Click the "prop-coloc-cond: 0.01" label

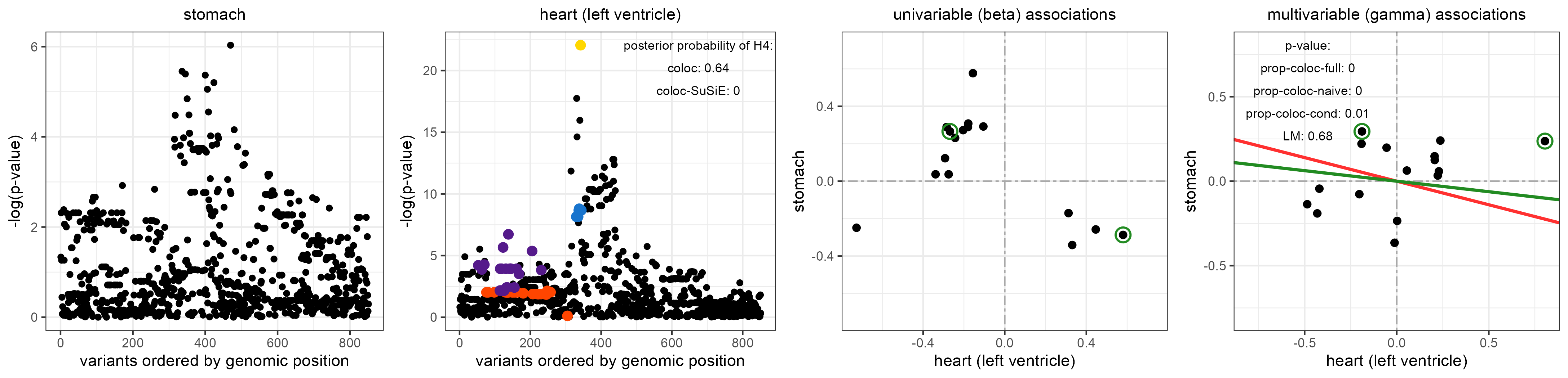pyautogui.click(x=1307, y=114)
